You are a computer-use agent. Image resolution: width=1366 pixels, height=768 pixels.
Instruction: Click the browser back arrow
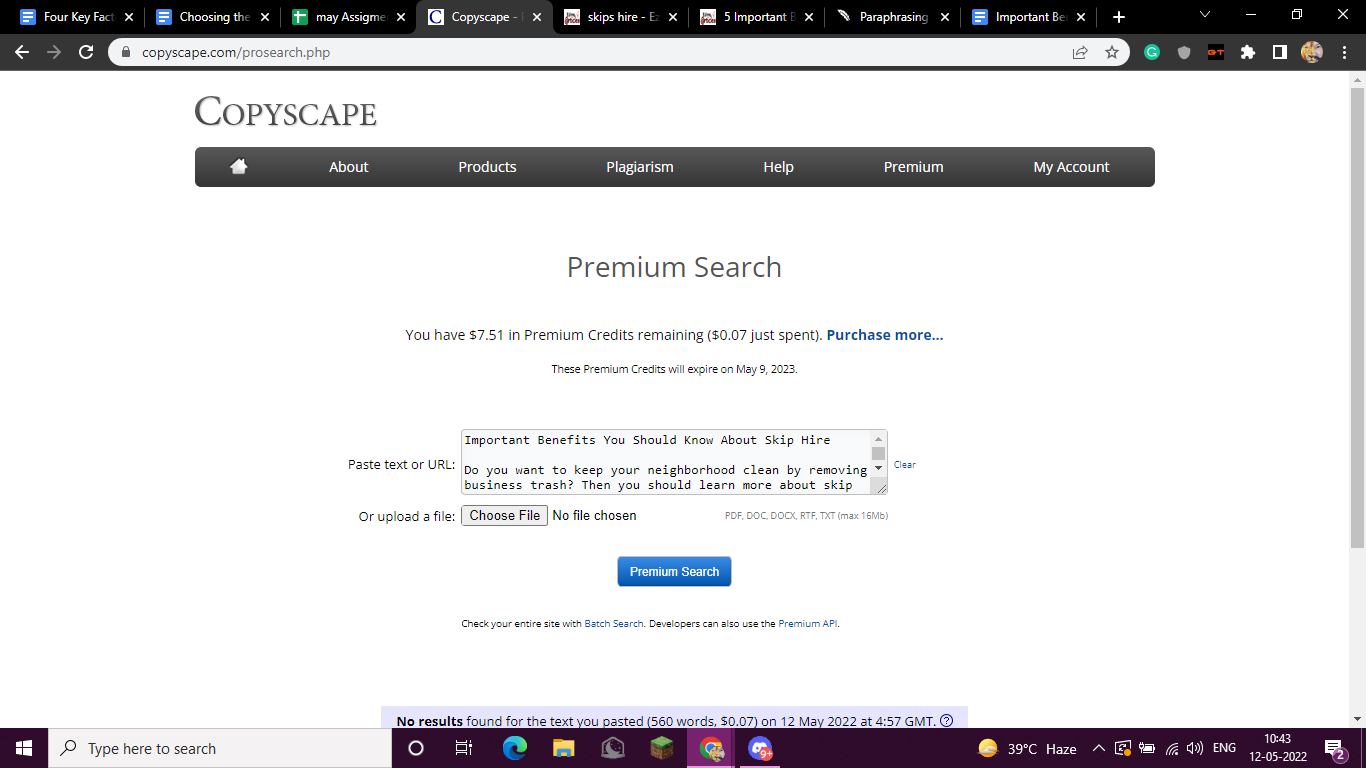pos(22,52)
